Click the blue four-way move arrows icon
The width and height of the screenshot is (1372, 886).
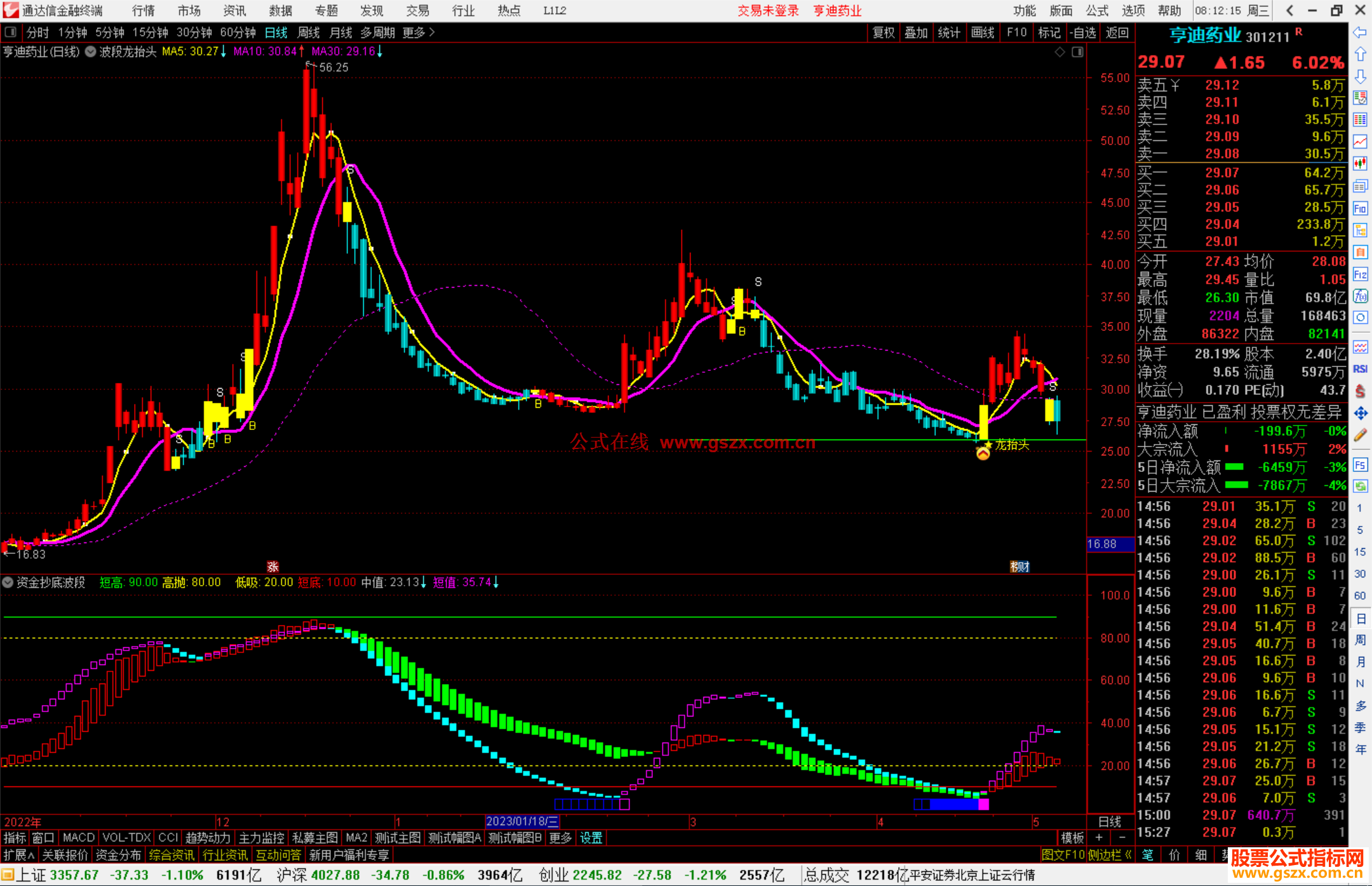(x=1360, y=413)
